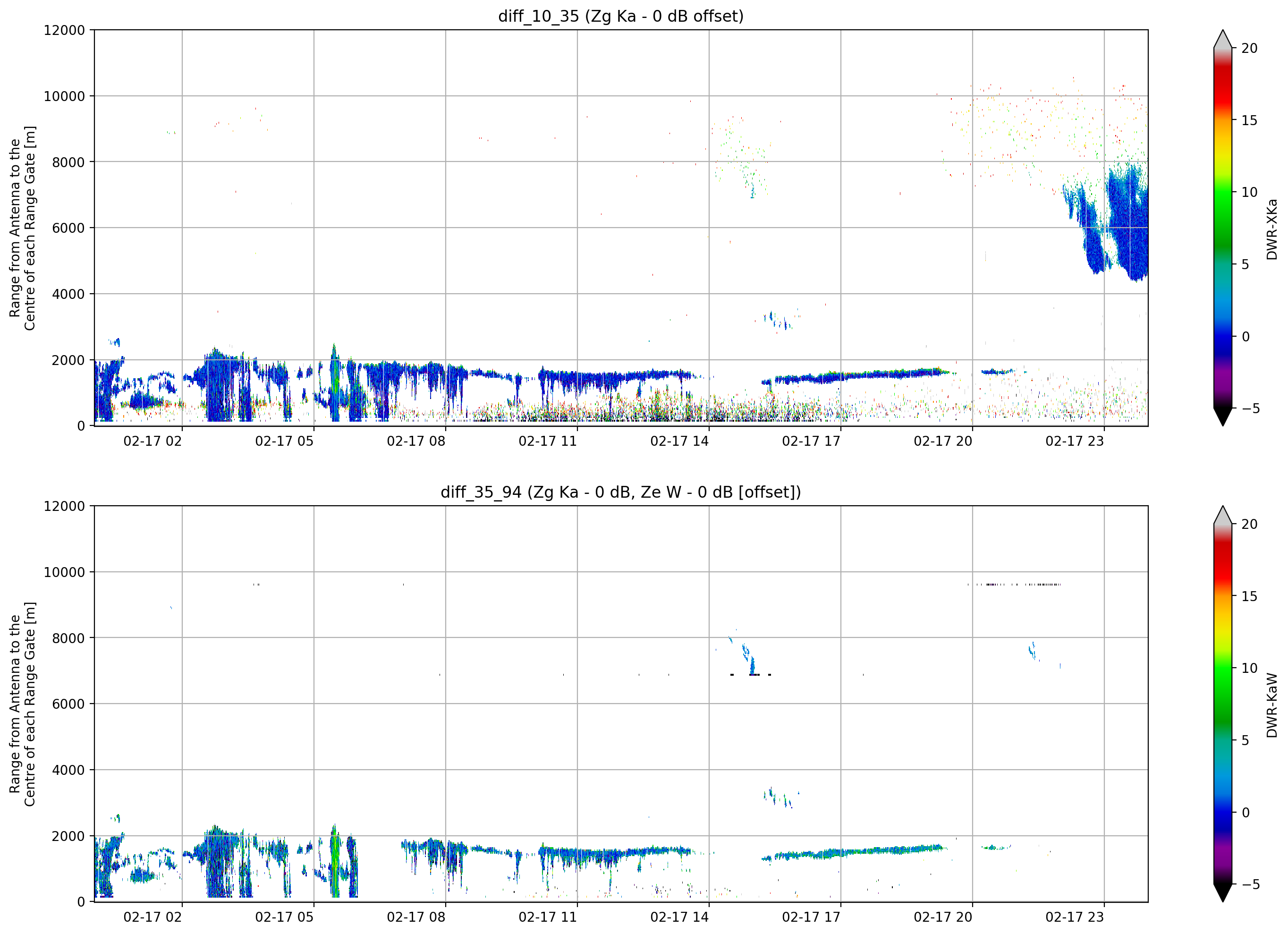Click the 12000 tick on top plot
The image size is (1288, 934).
coord(64,30)
